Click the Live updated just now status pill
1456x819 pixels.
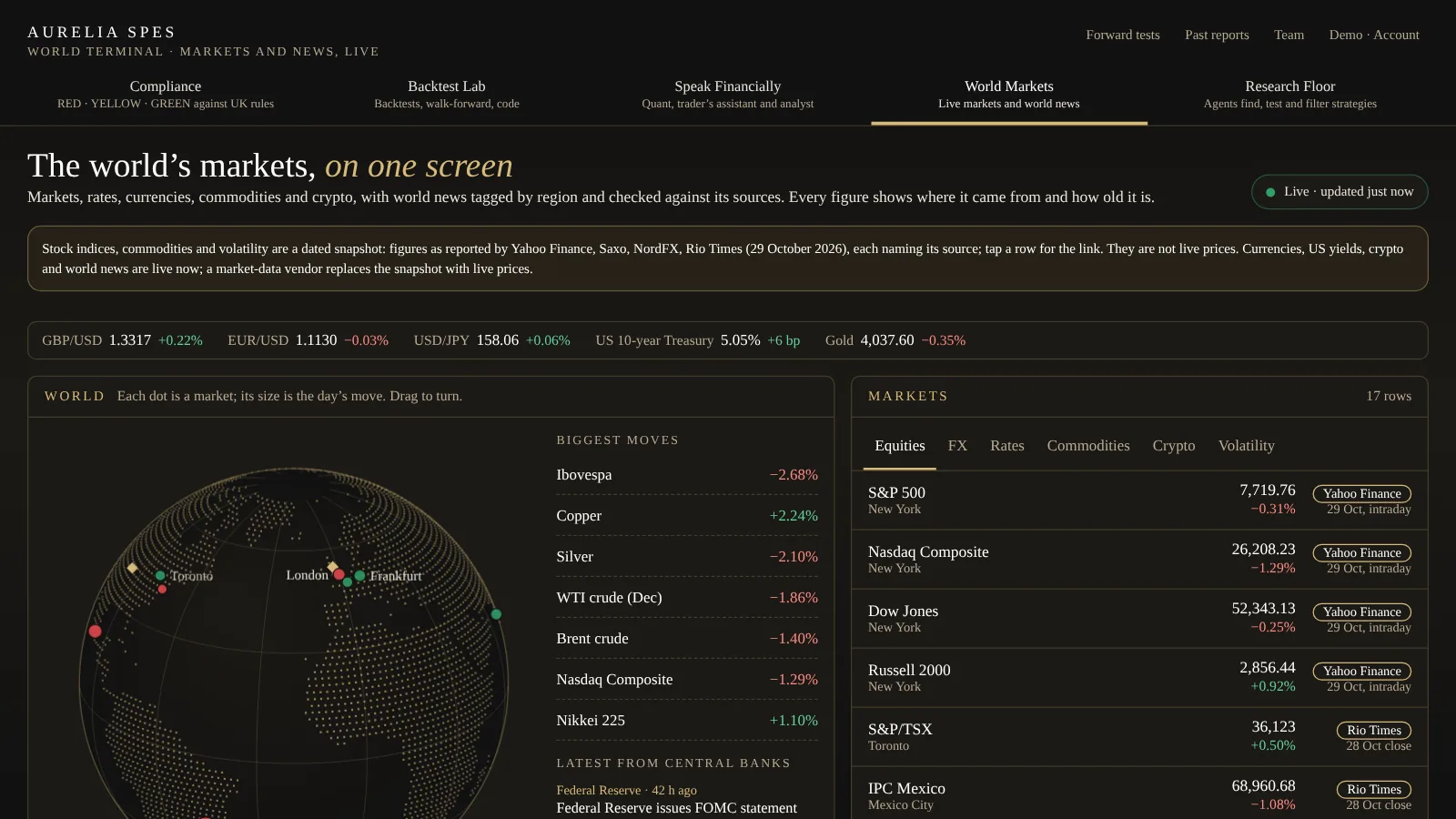coord(1340,192)
